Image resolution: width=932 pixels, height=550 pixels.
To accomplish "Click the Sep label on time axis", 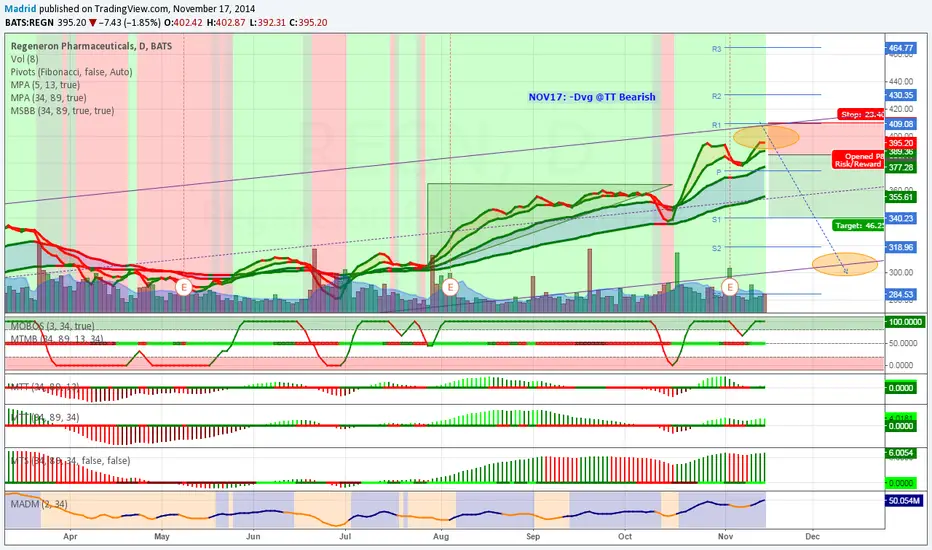I will coord(533,536).
